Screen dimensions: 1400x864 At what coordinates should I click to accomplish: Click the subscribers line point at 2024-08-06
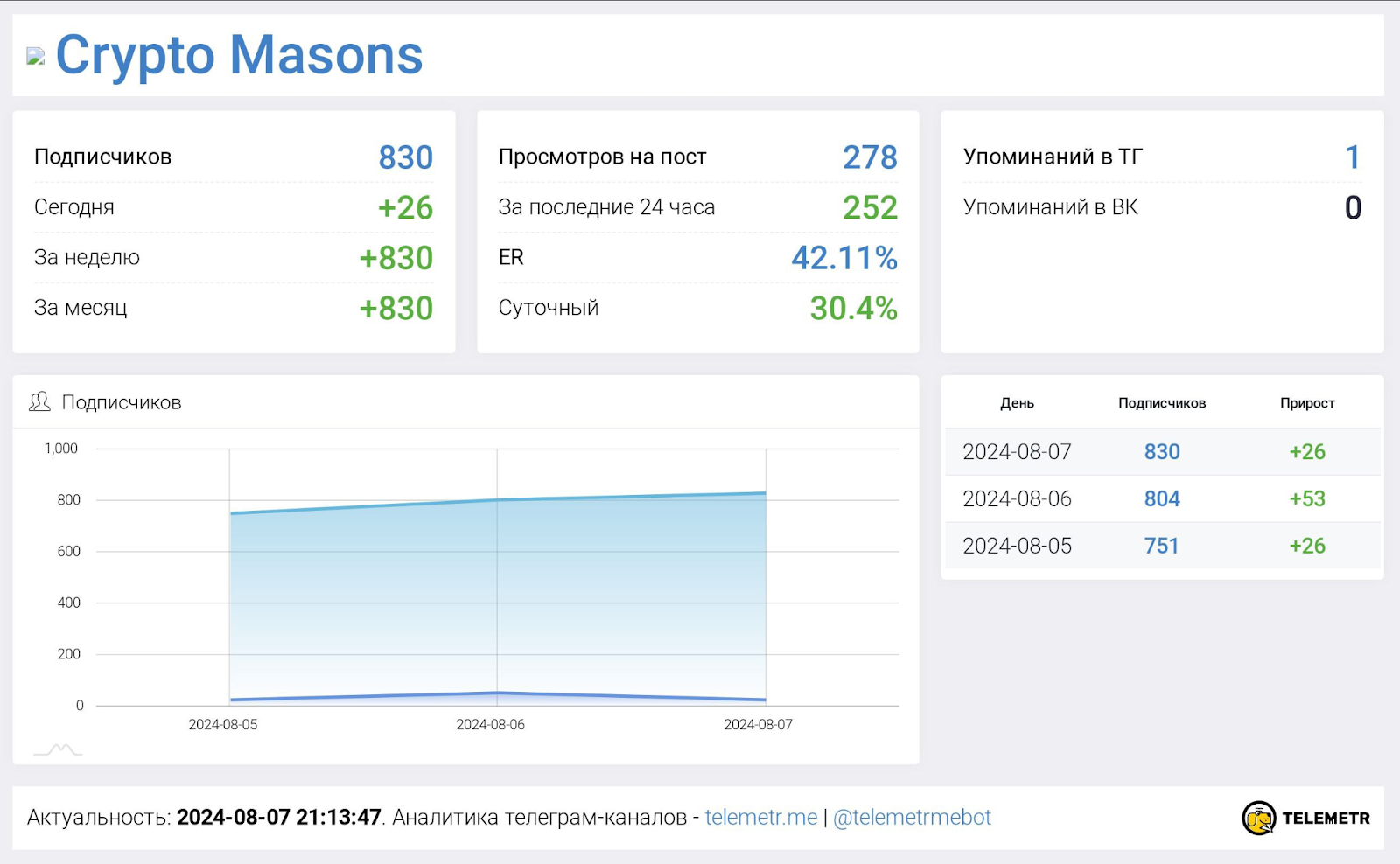(497, 499)
